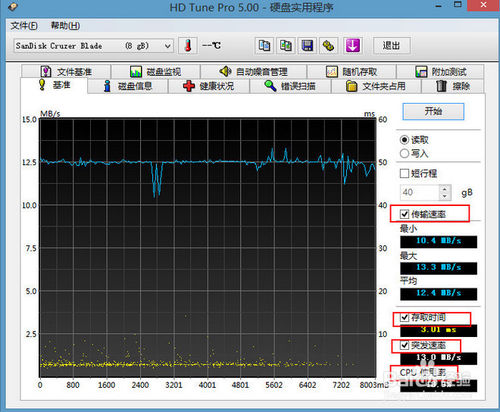Switch to the 错误扫描 tab

290,86
